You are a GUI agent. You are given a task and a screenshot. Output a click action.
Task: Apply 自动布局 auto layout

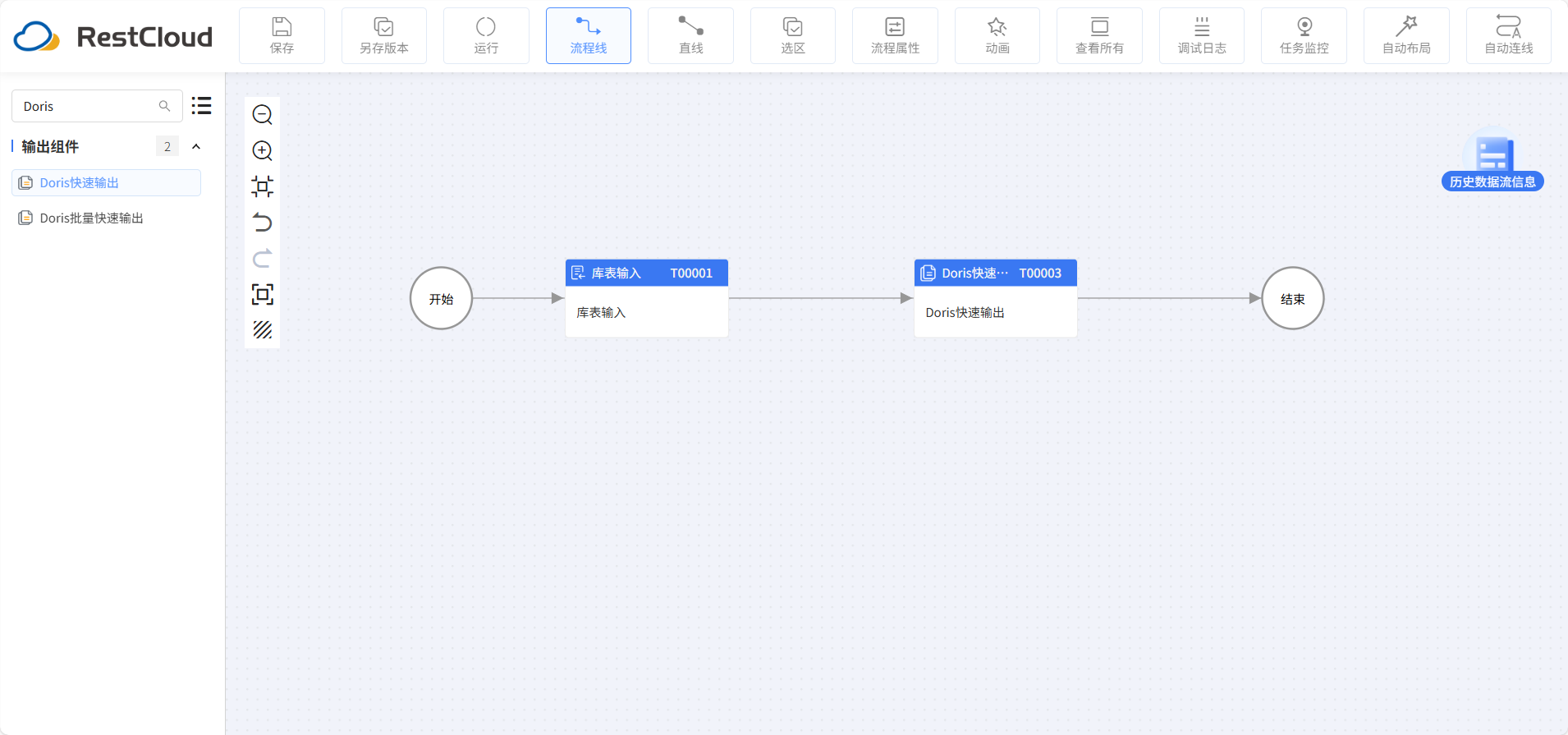[x=1406, y=36]
